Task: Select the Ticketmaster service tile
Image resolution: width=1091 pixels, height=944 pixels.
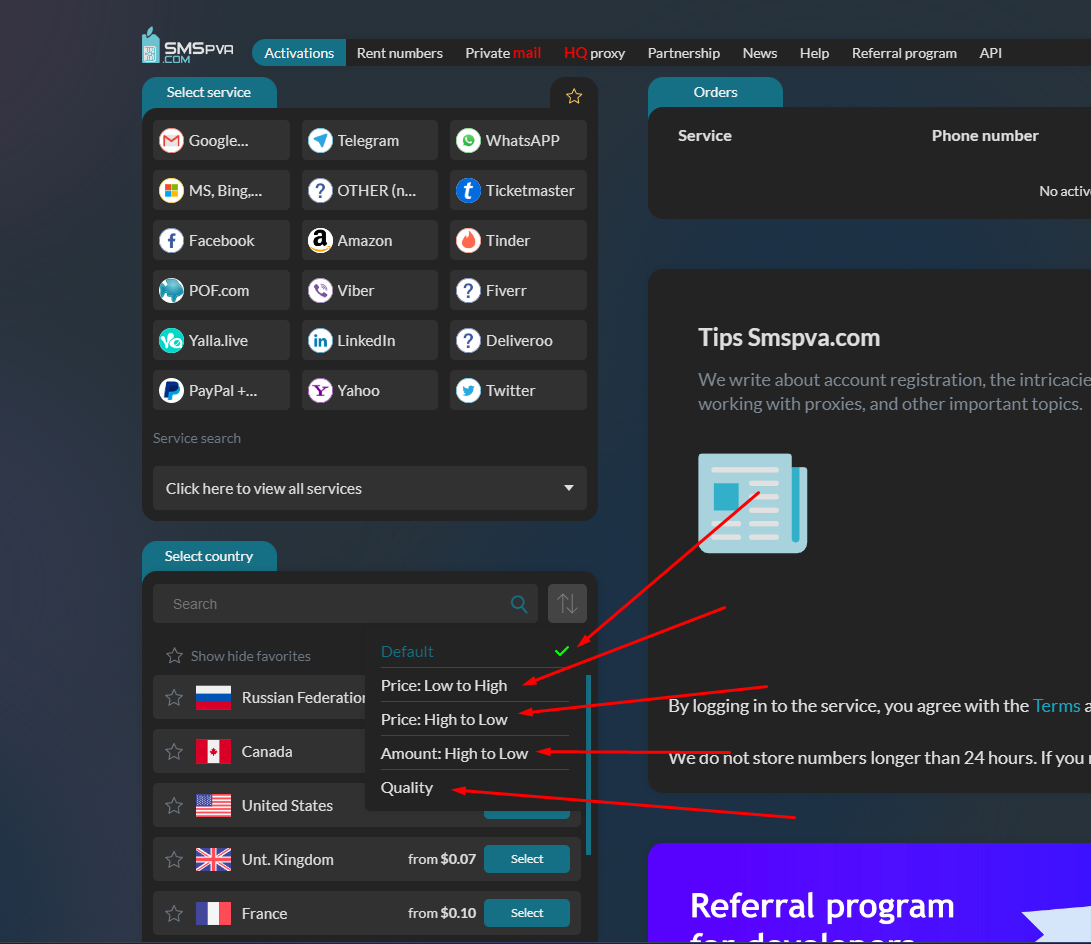Action: click(518, 191)
